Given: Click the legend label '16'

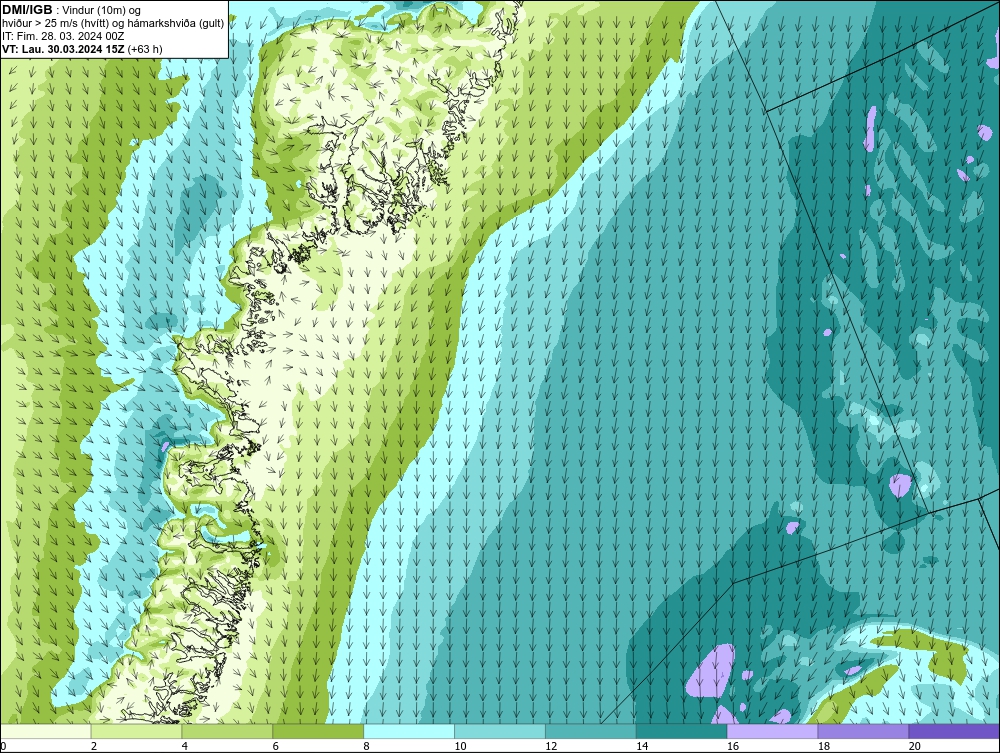Looking at the screenshot, I should [733, 746].
